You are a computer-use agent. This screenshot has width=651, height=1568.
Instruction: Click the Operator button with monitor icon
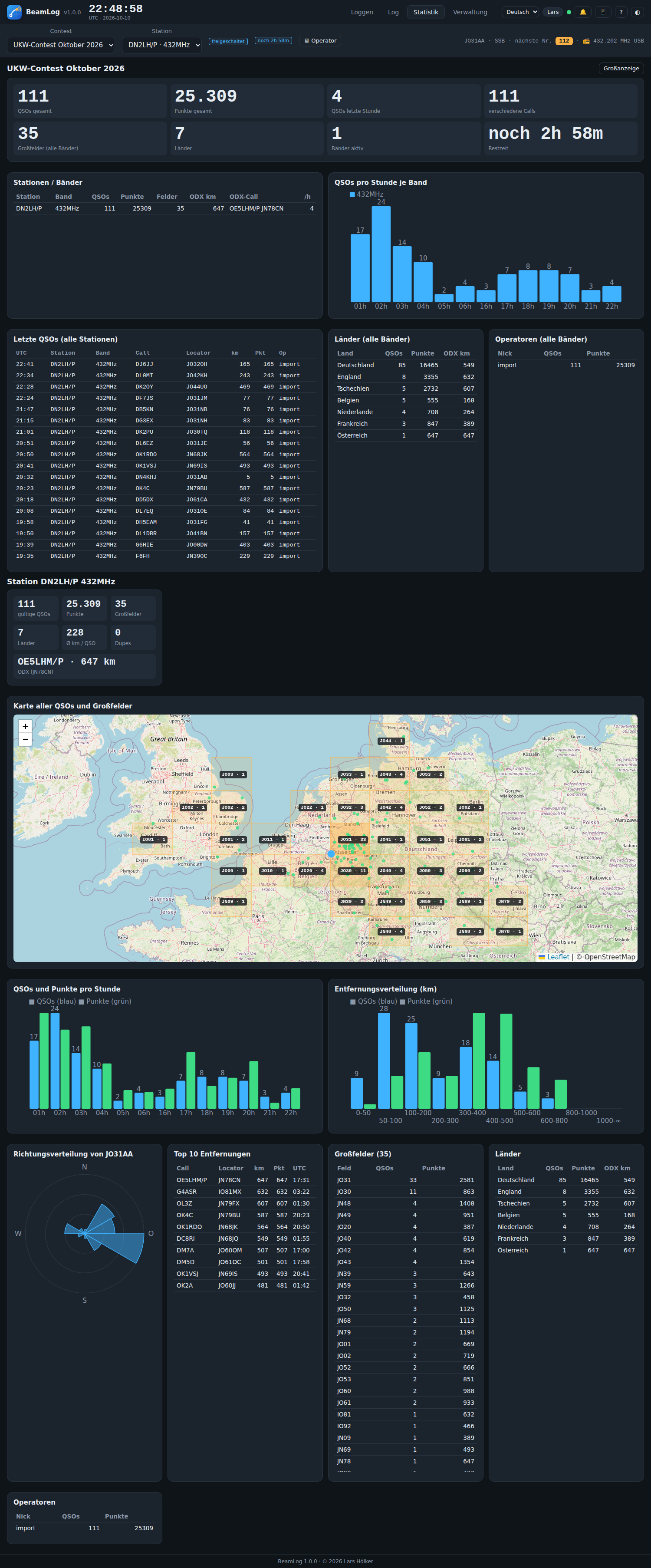pyautogui.click(x=320, y=41)
